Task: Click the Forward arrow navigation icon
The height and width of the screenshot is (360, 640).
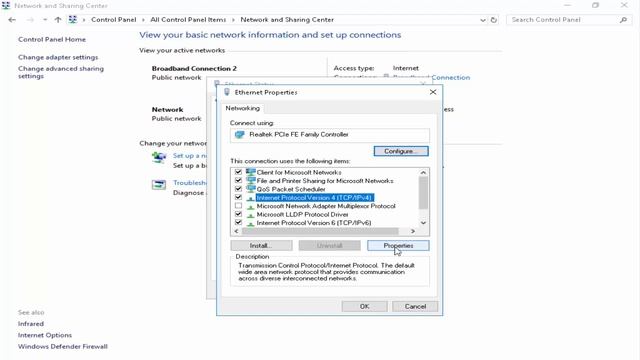Action: pyautogui.click(x=30, y=20)
